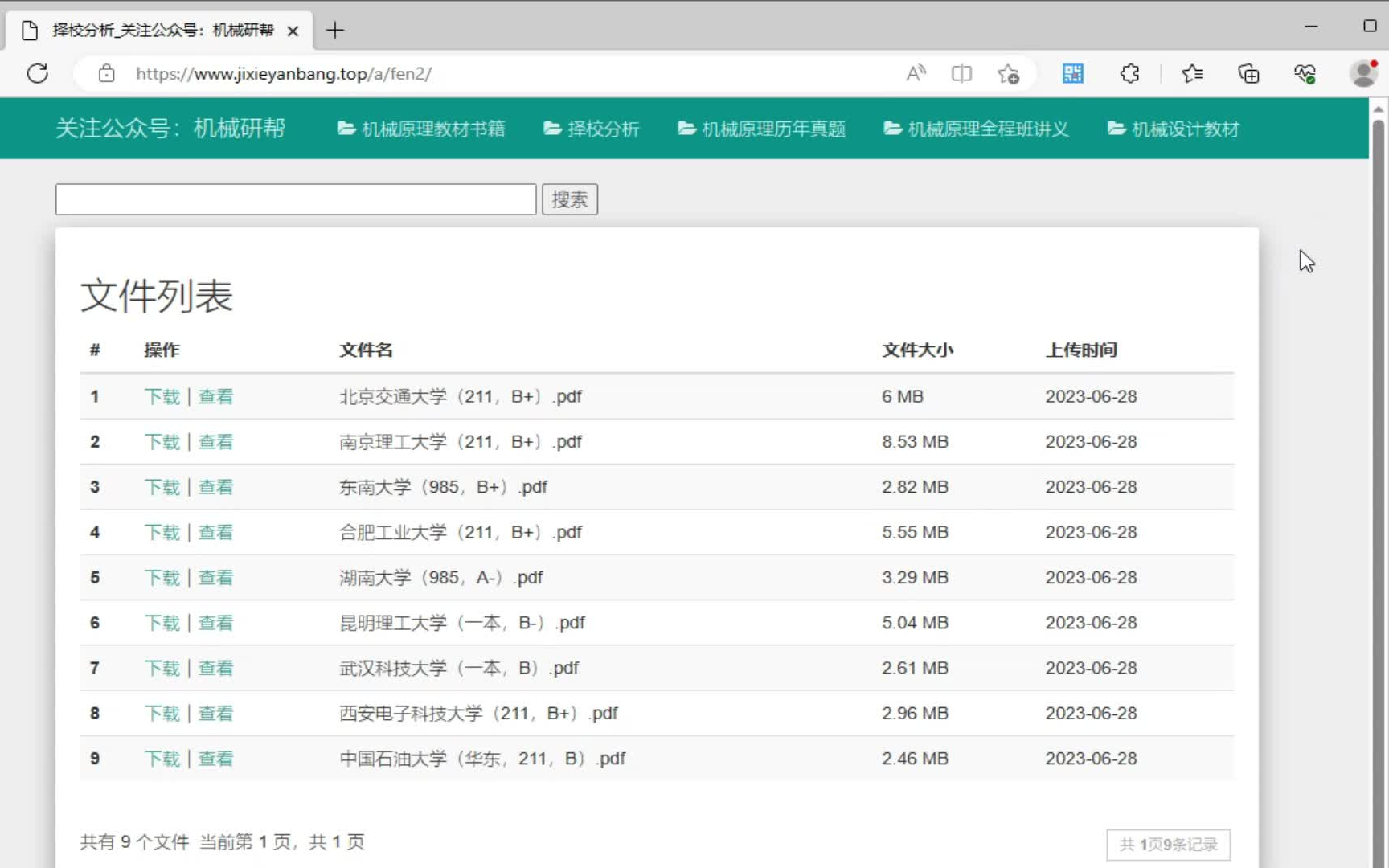Open browser essentials heart icon
Image resolution: width=1389 pixels, height=868 pixels.
tap(1305, 74)
